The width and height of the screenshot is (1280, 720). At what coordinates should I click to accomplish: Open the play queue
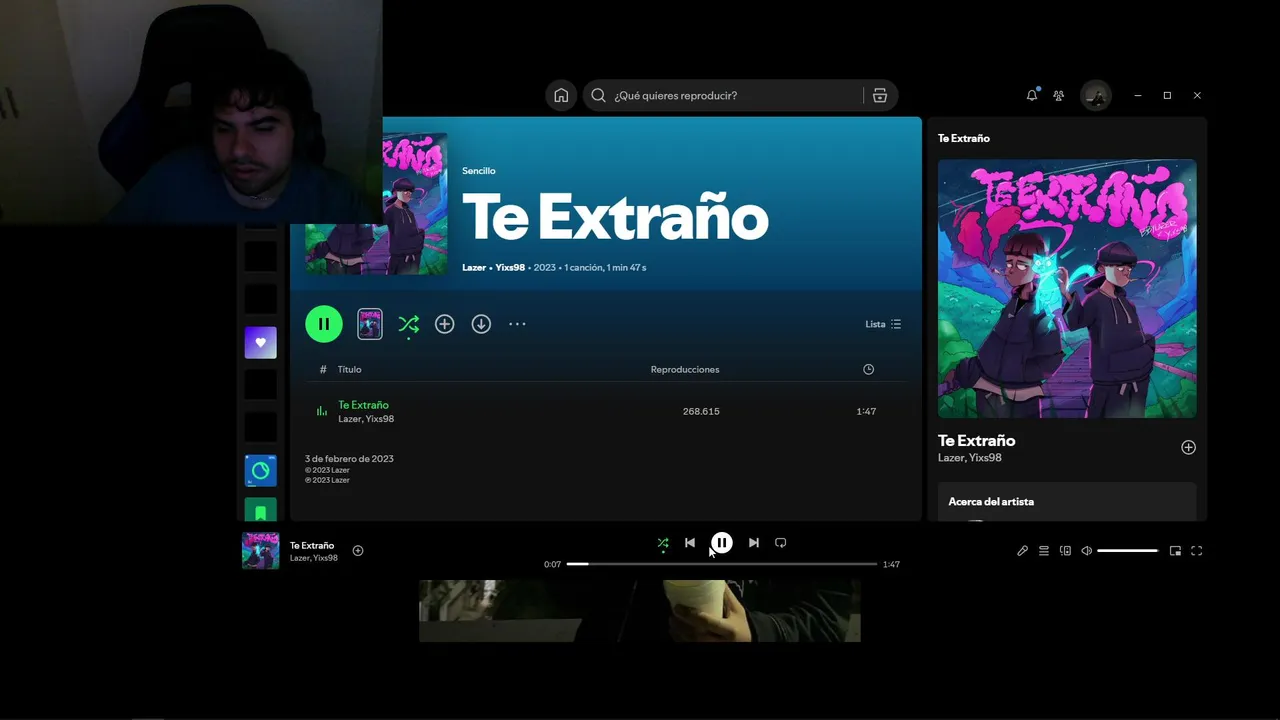(x=1044, y=551)
